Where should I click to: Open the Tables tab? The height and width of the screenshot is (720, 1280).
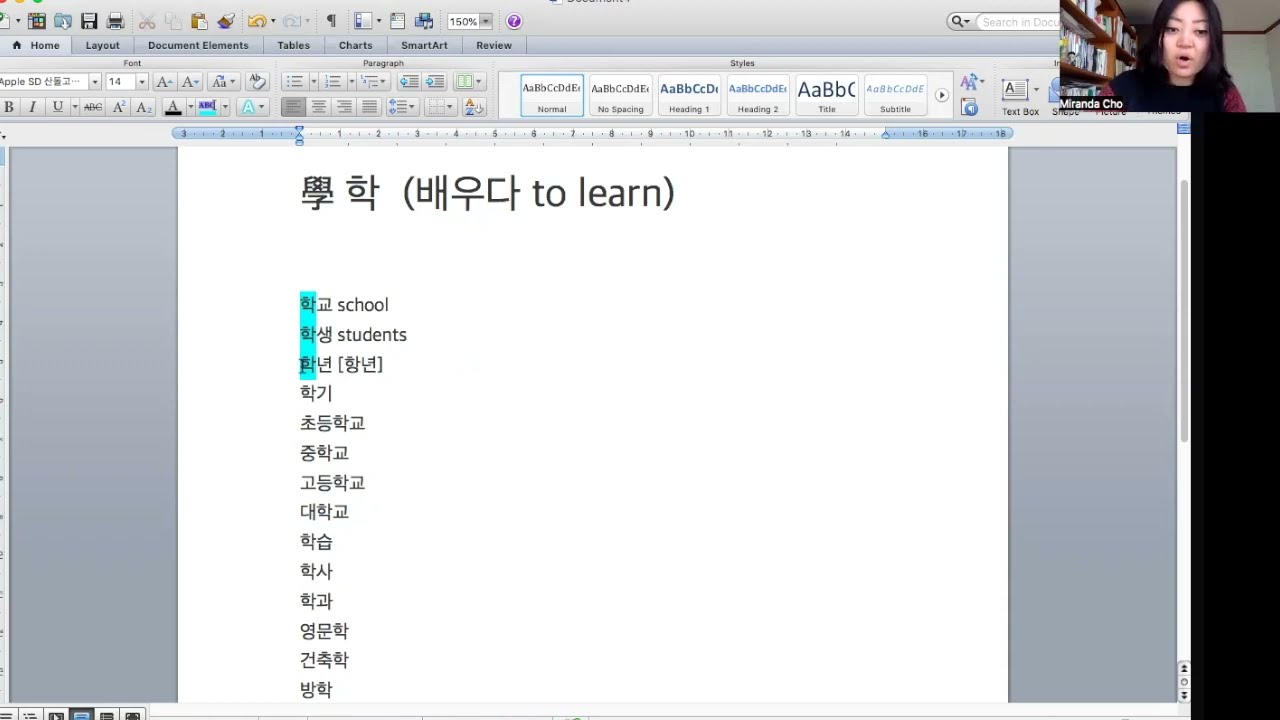pyautogui.click(x=293, y=45)
